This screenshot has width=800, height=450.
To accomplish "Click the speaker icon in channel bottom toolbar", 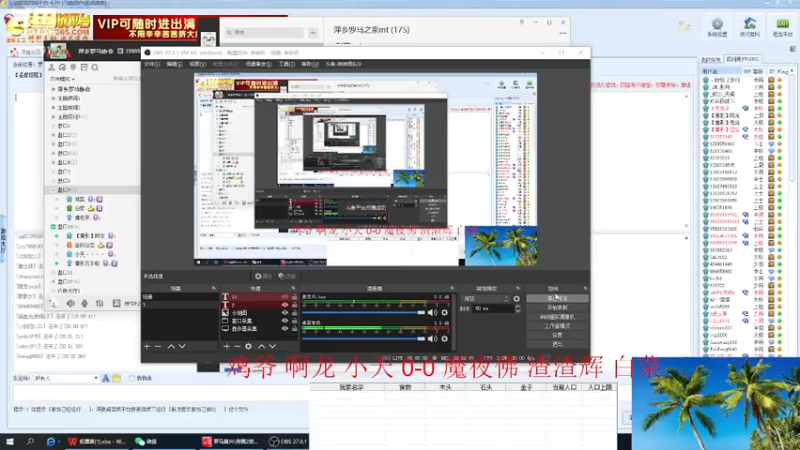I will pyautogui.click(x=70, y=304).
